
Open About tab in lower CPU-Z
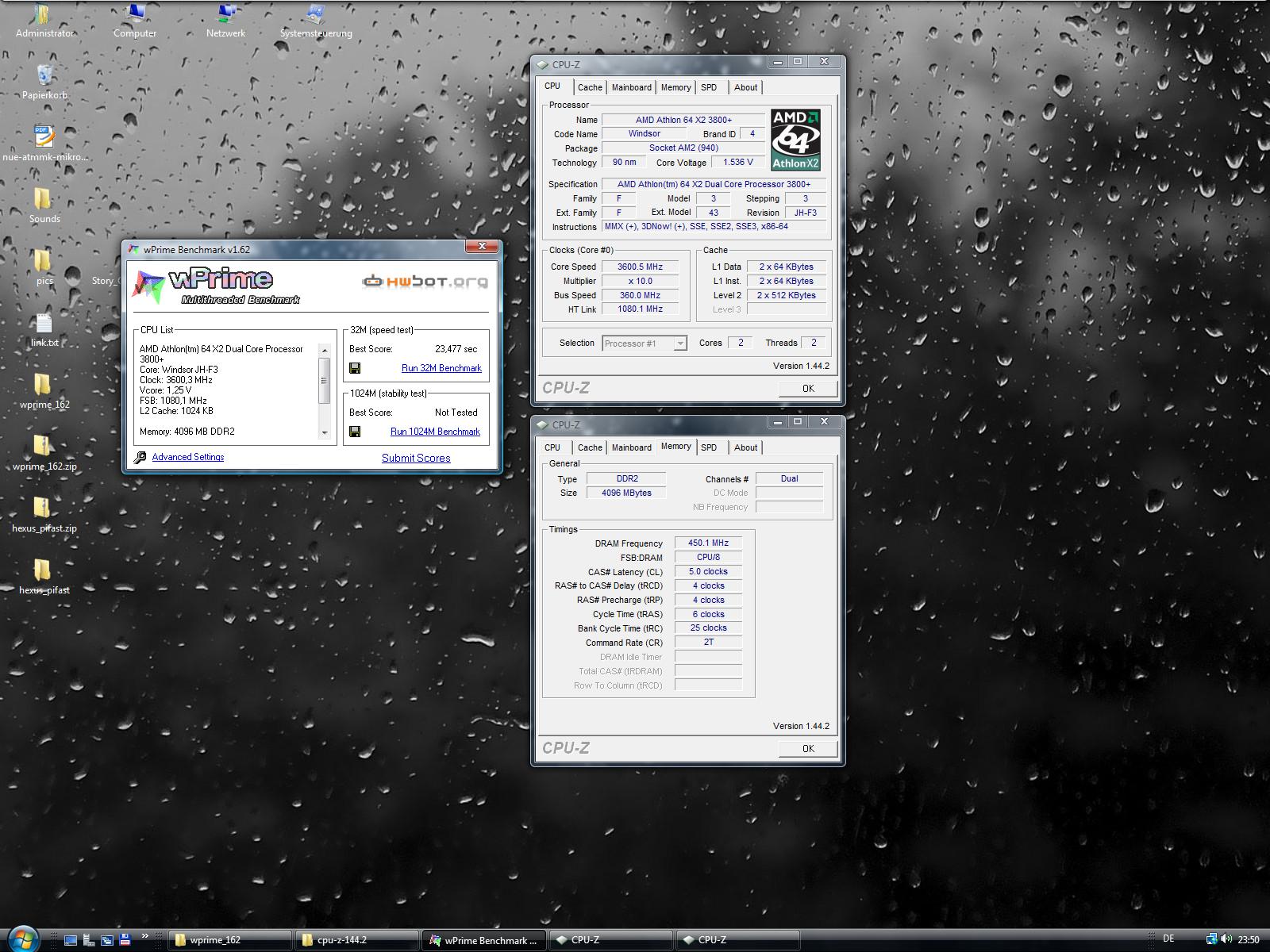745,447
